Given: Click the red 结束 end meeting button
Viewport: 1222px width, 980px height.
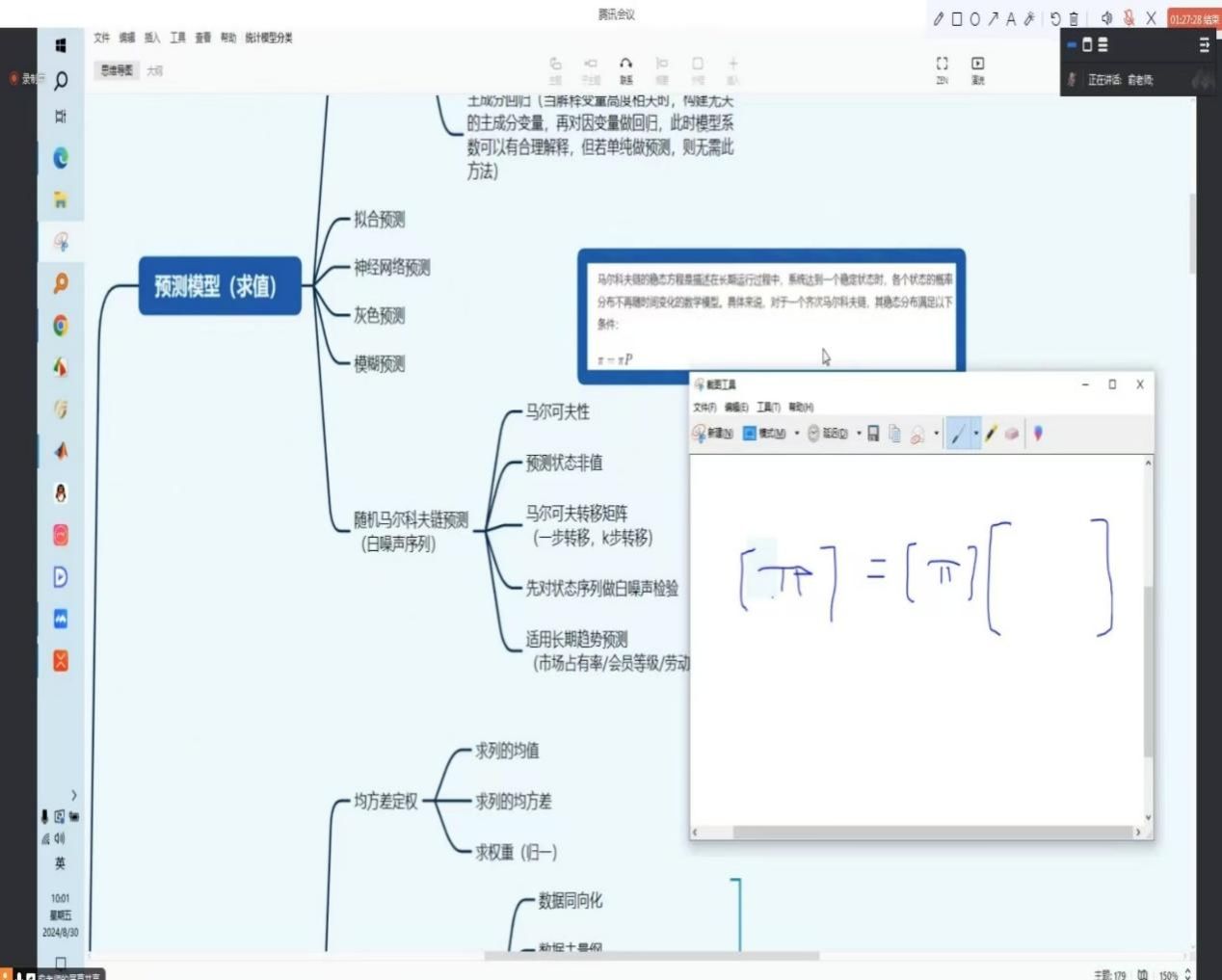Looking at the screenshot, I should point(1194,18).
